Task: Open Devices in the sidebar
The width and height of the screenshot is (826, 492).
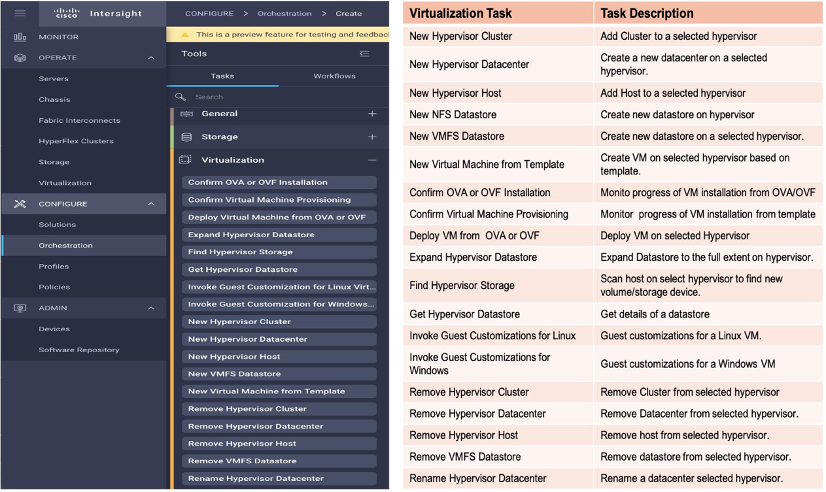Action: pos(54,329)
